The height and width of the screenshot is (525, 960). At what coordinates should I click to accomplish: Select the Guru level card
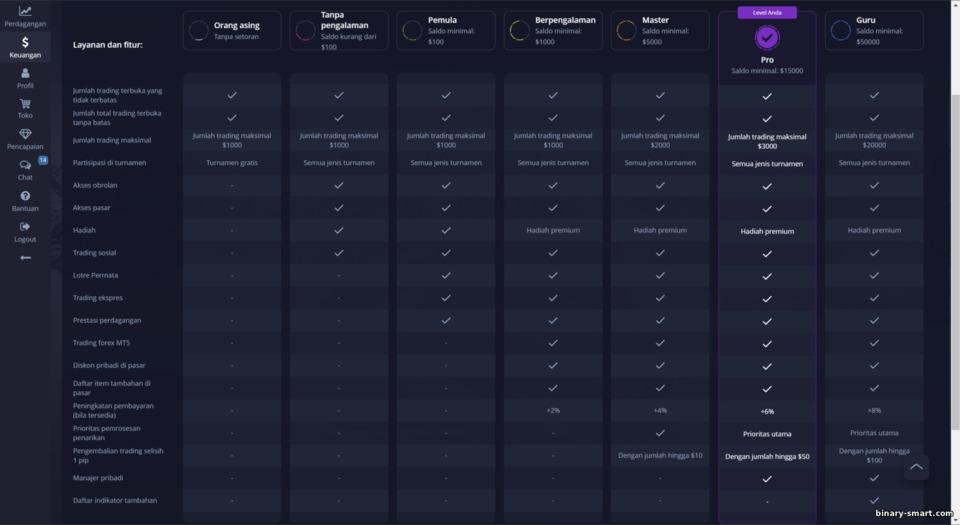(x=874, y=31)
